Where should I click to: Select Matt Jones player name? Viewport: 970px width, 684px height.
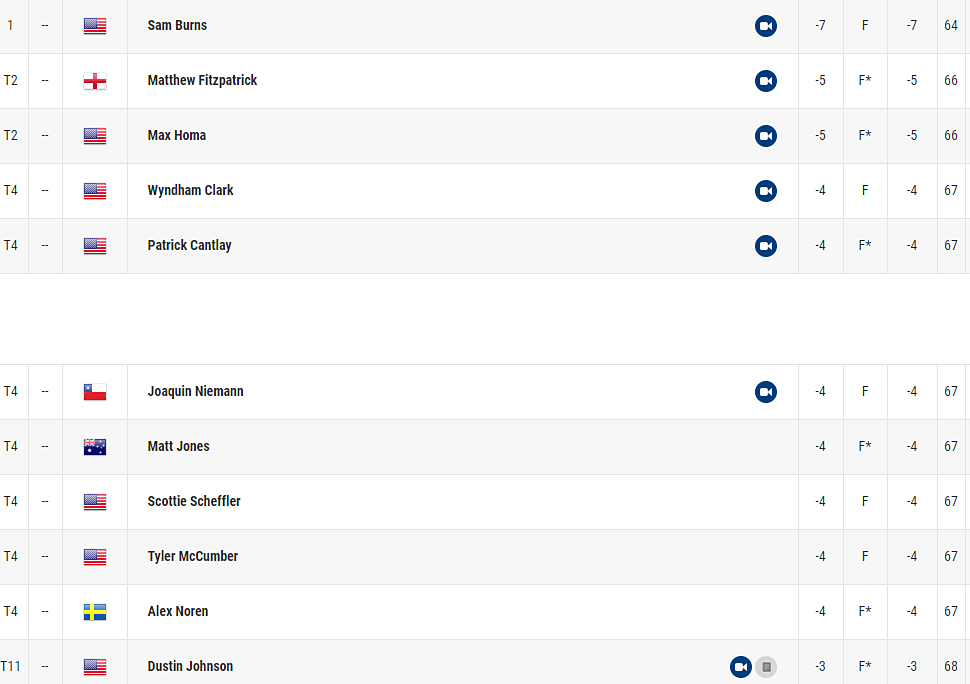178,446
